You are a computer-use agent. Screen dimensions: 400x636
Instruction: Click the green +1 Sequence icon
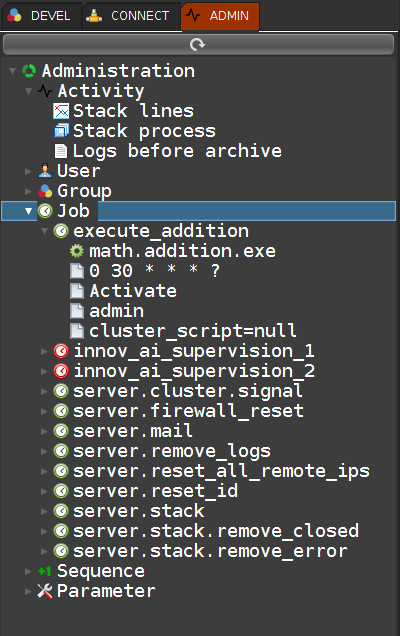[44, 571]
